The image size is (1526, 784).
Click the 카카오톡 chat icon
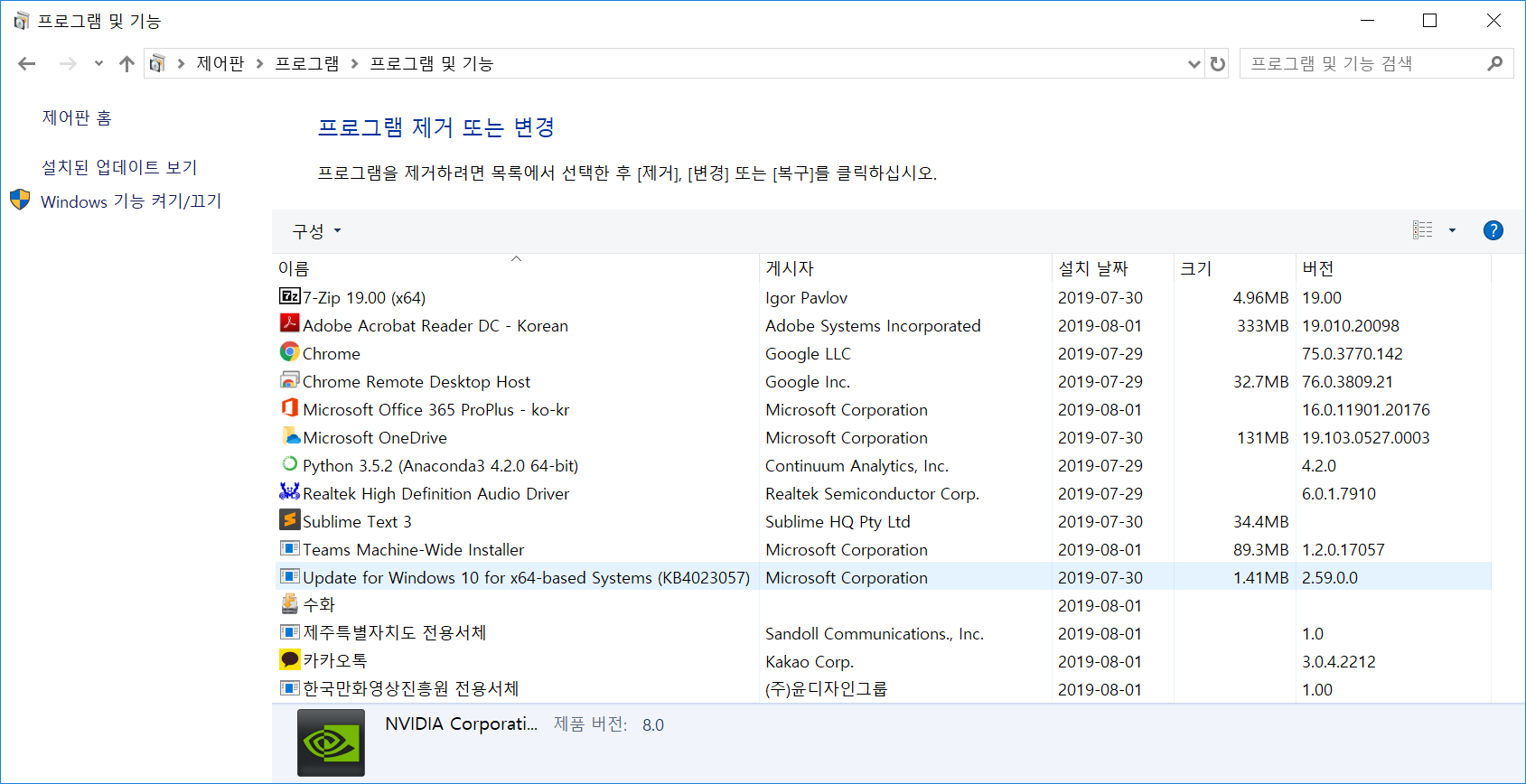289,659
